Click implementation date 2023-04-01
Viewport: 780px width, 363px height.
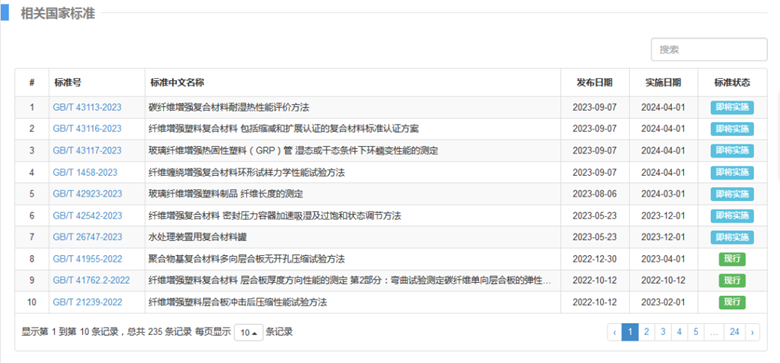pos(663,259)
